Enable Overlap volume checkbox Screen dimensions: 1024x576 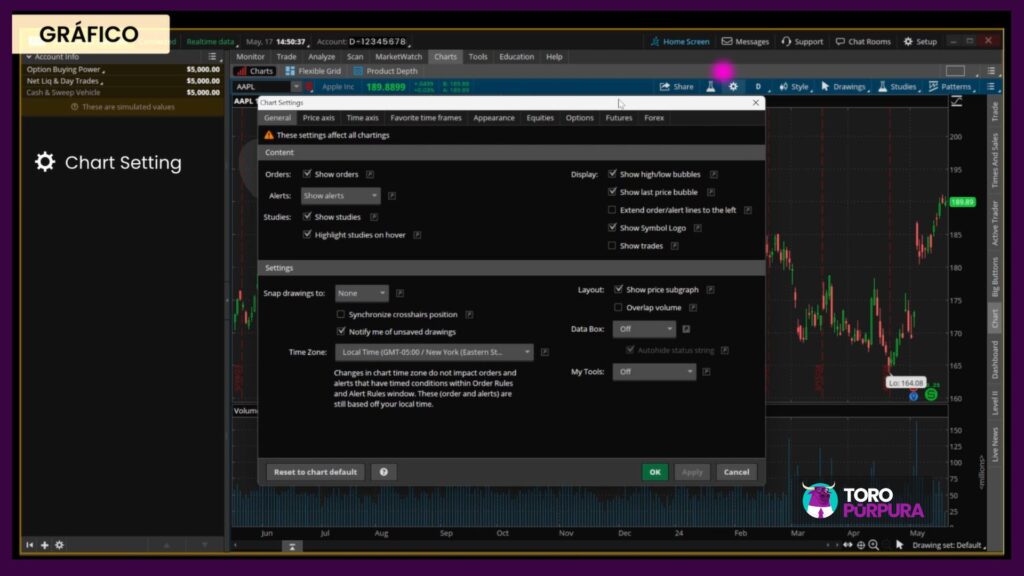point(618,307)
